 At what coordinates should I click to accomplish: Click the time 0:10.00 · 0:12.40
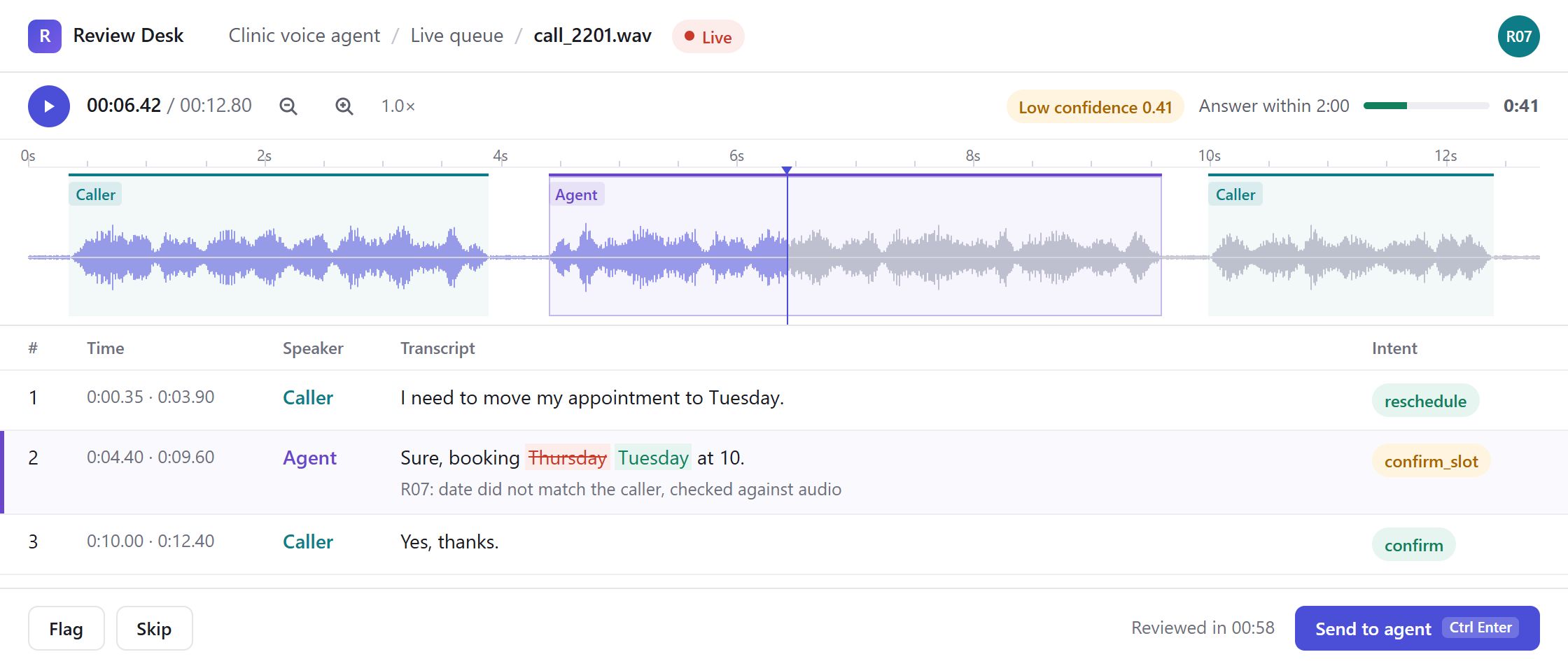[x=150, y=541]
